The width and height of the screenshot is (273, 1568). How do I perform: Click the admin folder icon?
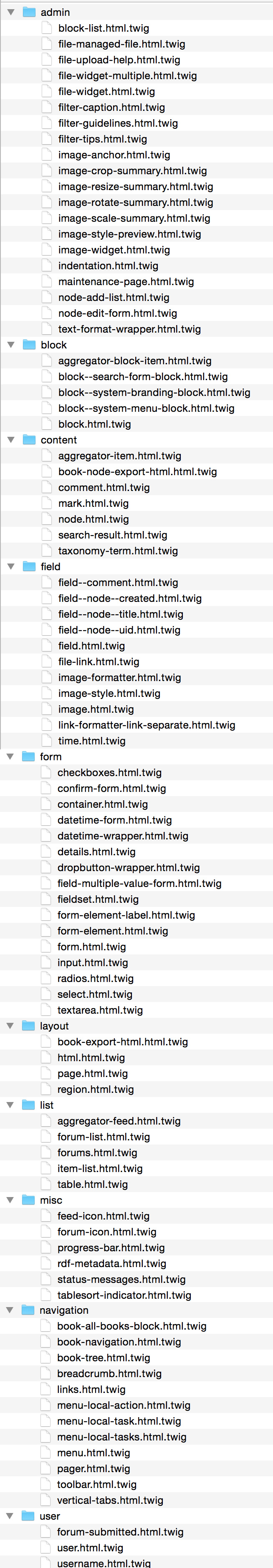[29, 12]
